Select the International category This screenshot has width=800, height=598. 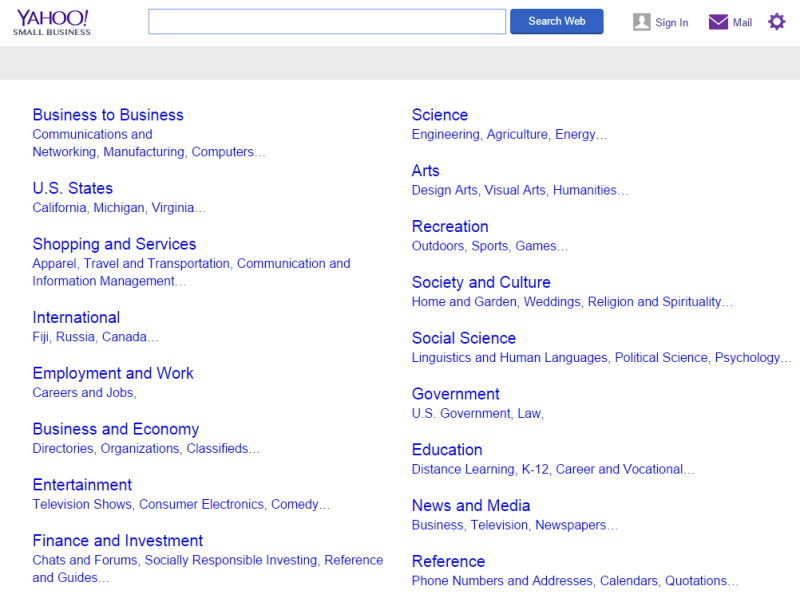(76, 317)
